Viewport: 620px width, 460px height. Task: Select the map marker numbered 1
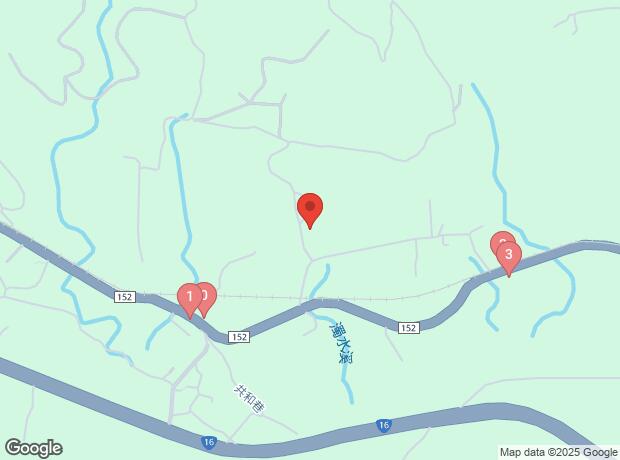click(x=190, y=301)
